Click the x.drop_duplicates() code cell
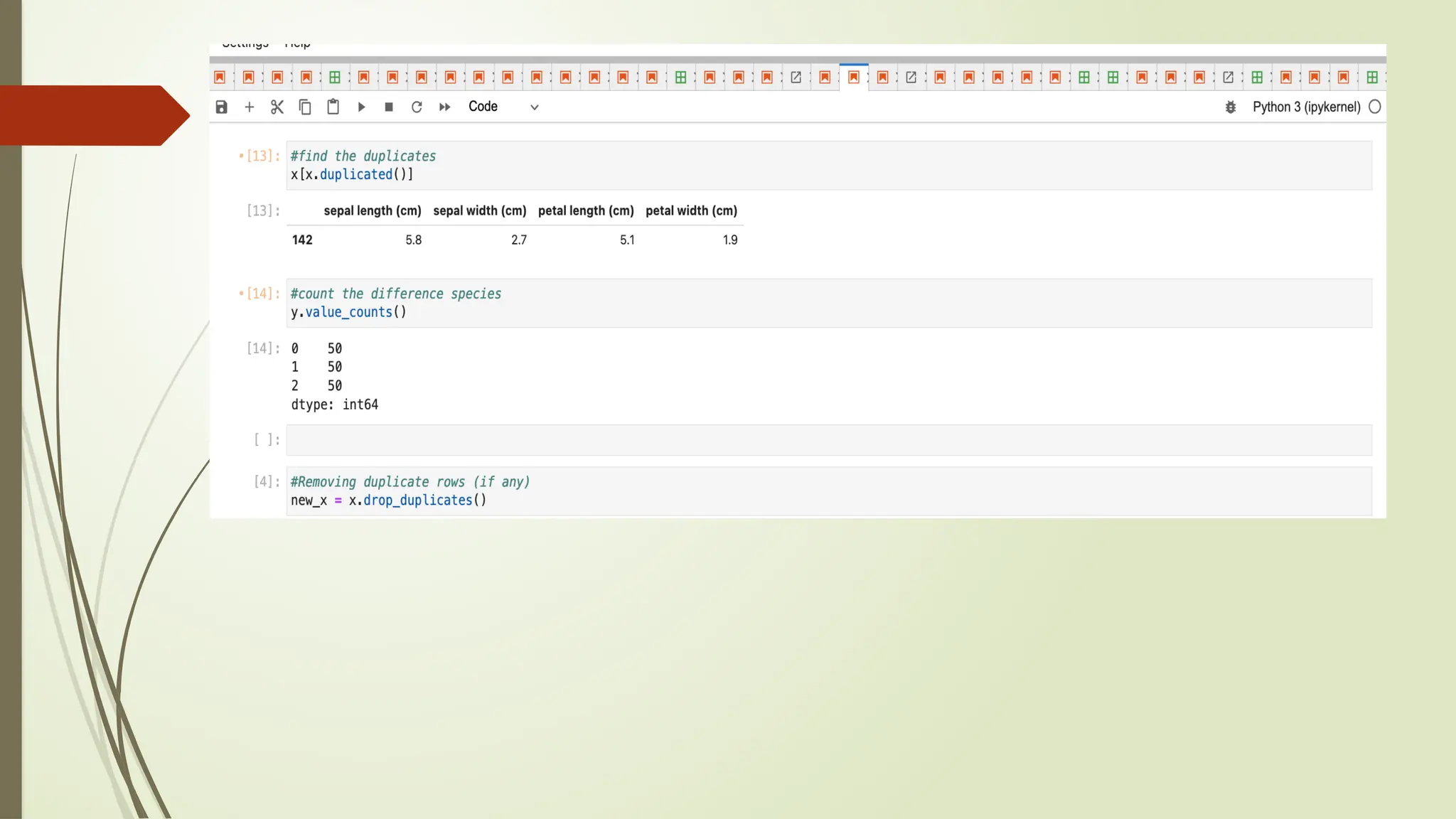The width and height of the screenshot is (1456, 819). point(828,491)
